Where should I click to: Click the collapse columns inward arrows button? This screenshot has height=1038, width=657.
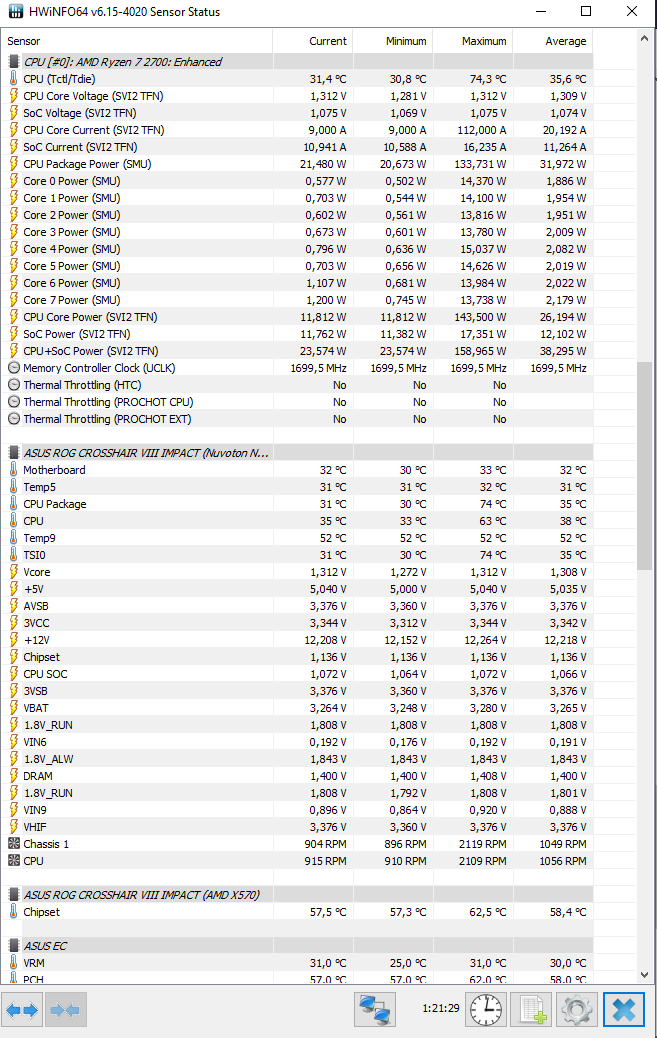[x=65, y=1010]
